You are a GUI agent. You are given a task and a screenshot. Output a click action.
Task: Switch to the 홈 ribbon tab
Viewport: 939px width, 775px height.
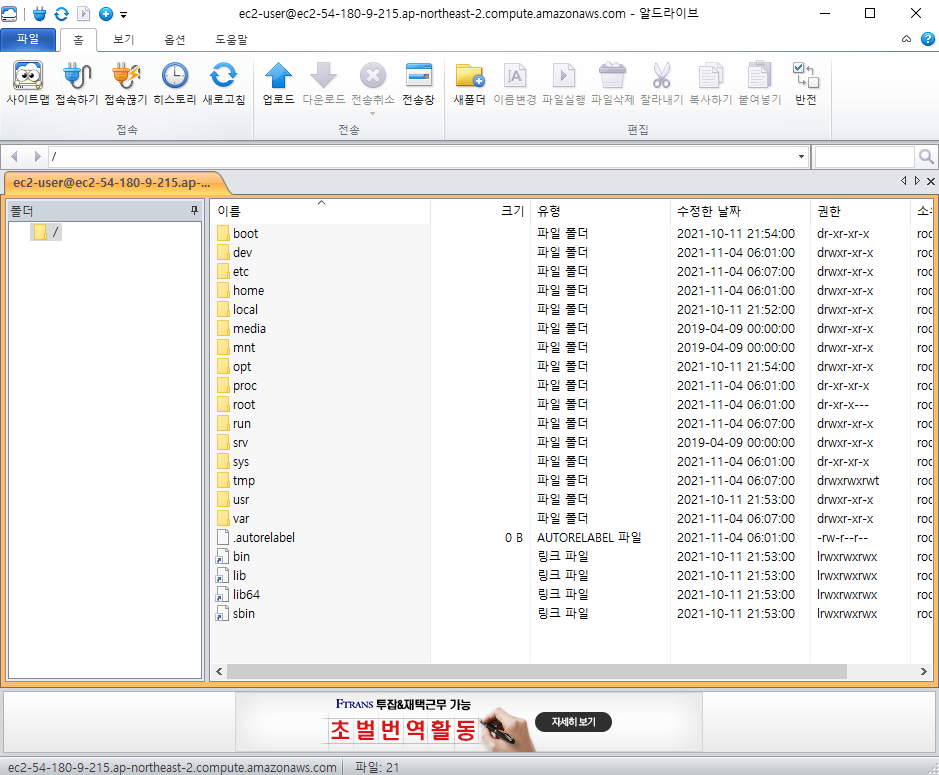(x=78, y=40)
